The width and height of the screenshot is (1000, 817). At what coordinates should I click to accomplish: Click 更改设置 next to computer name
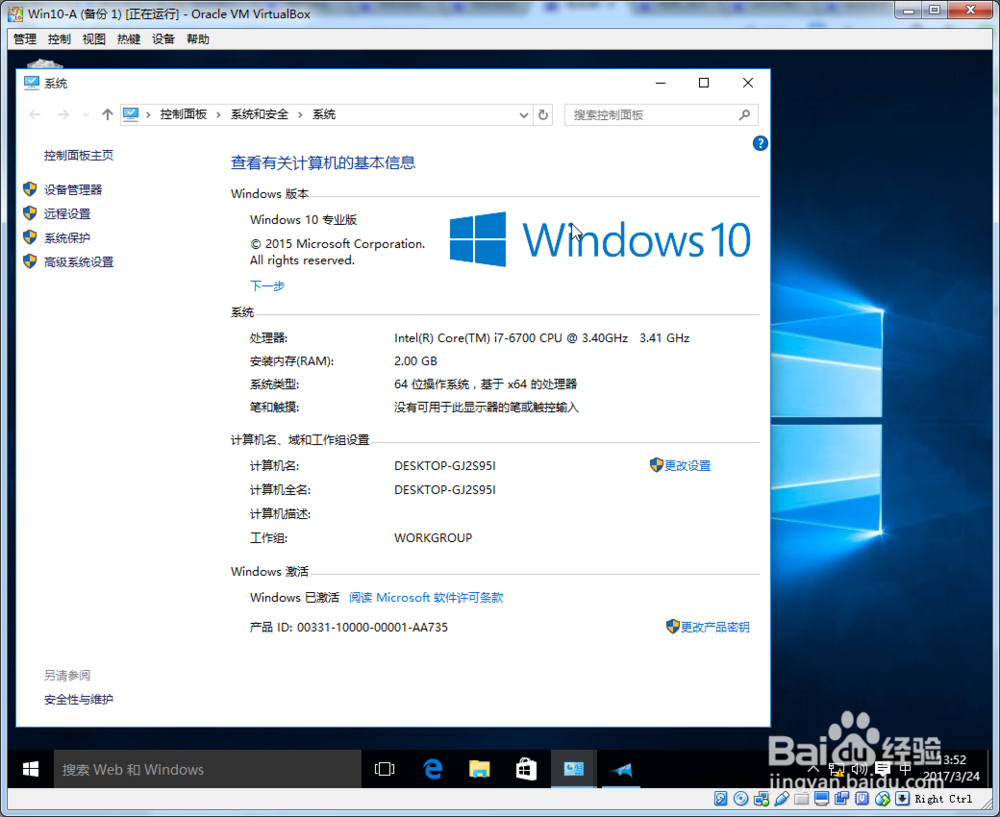click(686, 465)
